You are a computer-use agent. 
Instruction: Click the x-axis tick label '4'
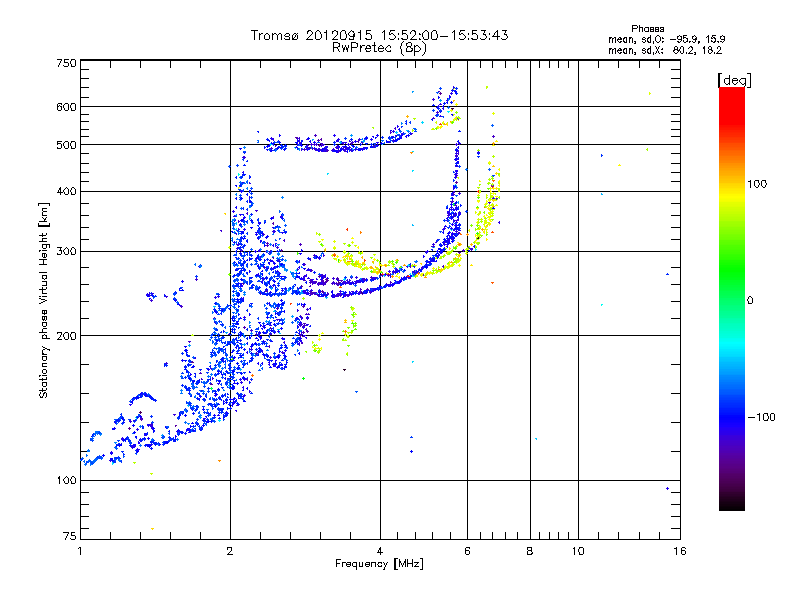[380, 551]
